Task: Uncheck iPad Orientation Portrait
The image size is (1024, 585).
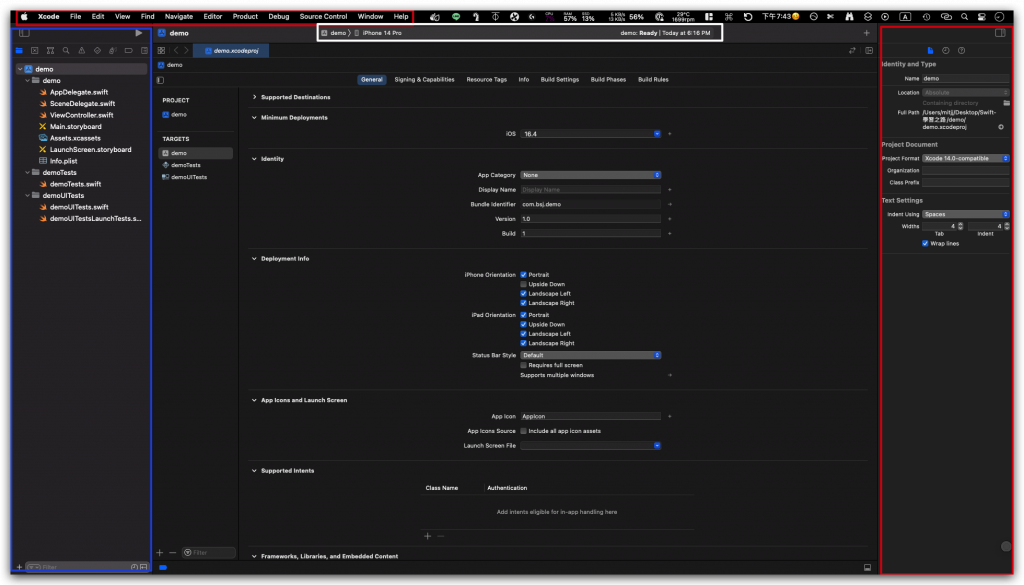Action: [x=523, y=315]
